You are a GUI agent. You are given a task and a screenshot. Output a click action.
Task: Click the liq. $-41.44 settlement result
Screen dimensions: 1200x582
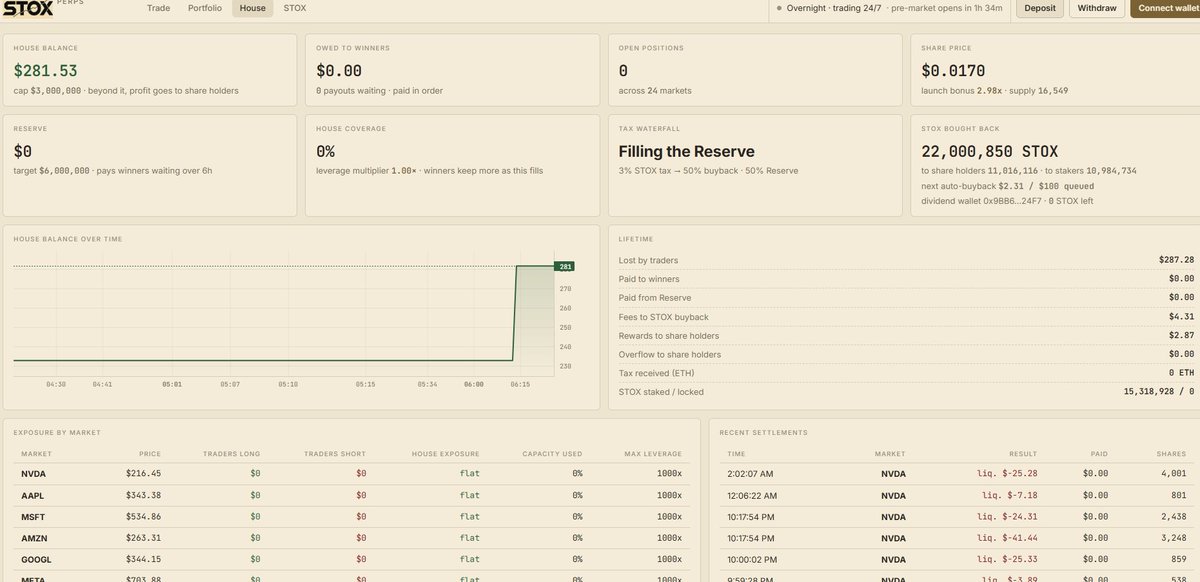[x=1005, y=539]
